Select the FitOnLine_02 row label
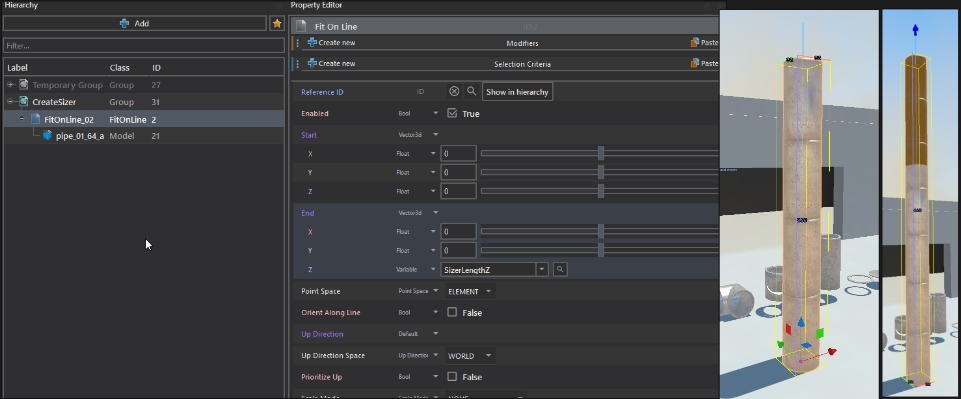Viewport: 961px width, 399px height. 69,119
